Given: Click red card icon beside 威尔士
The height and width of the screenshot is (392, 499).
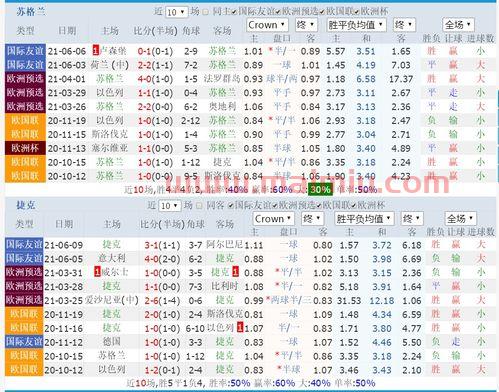Looking at the screenshot, I should 97,272.
